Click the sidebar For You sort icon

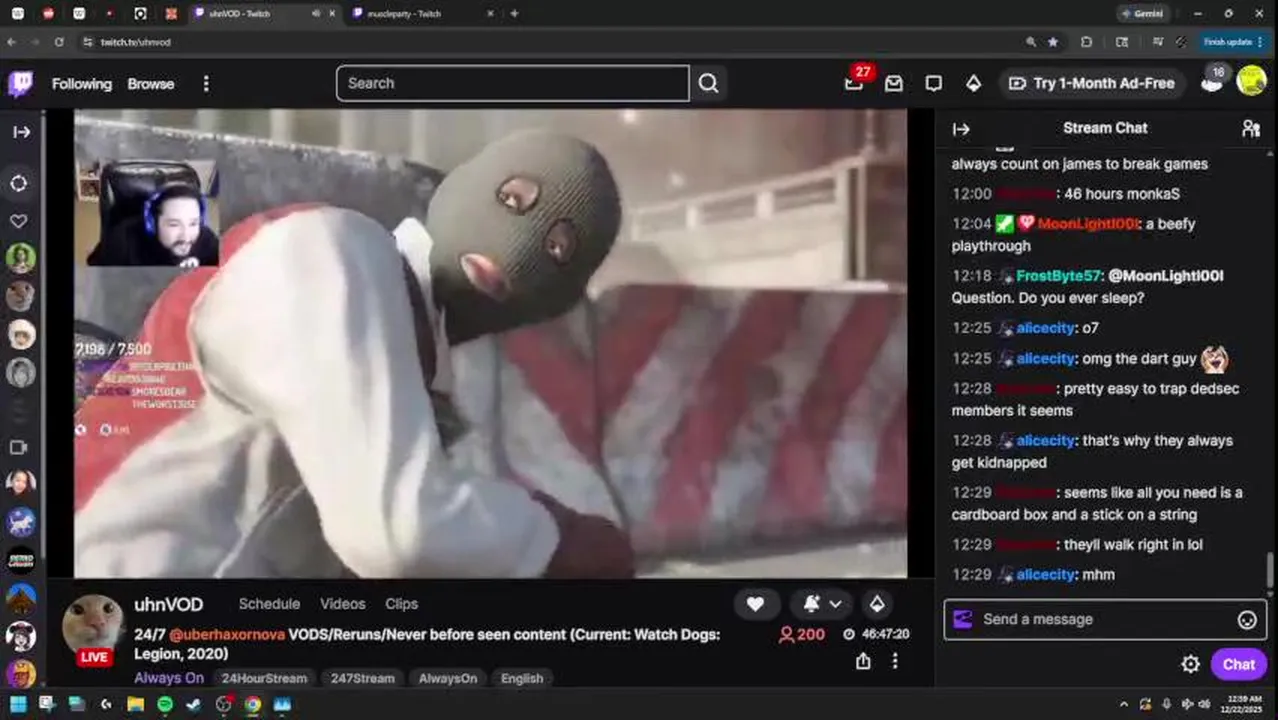(x=19, y=184)
